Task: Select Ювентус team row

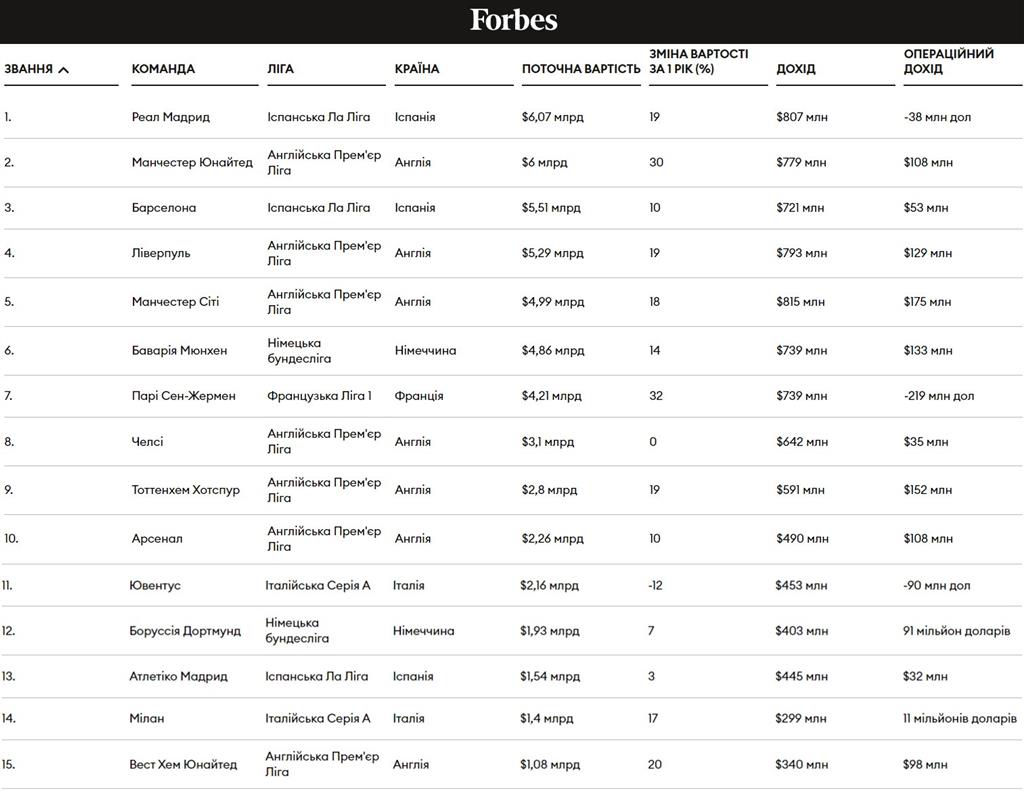Action: click(x=155, y=585)
